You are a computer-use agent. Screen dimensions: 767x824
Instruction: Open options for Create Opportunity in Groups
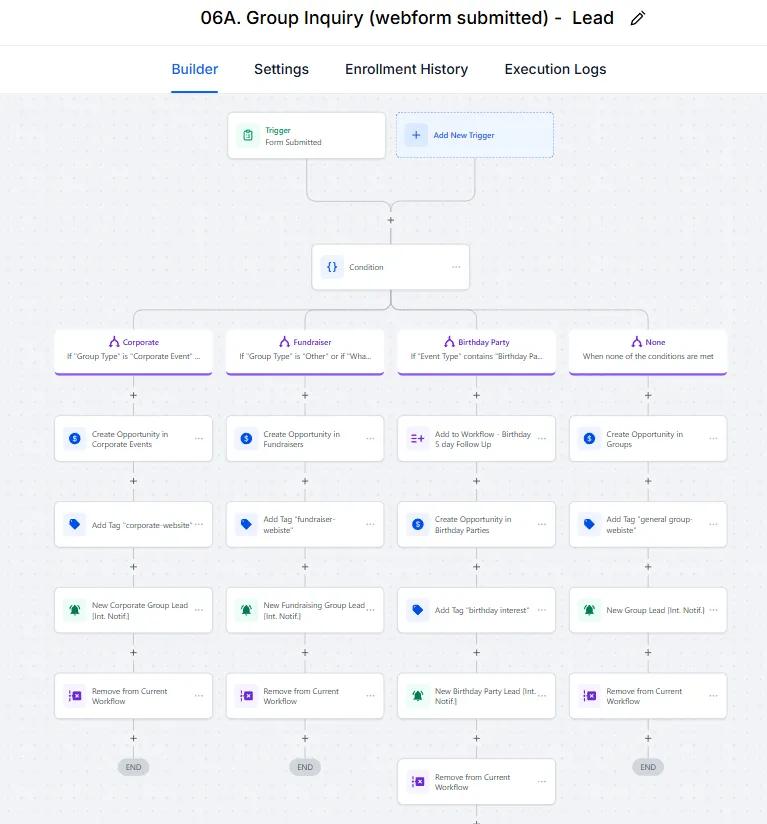click(713, 438)
